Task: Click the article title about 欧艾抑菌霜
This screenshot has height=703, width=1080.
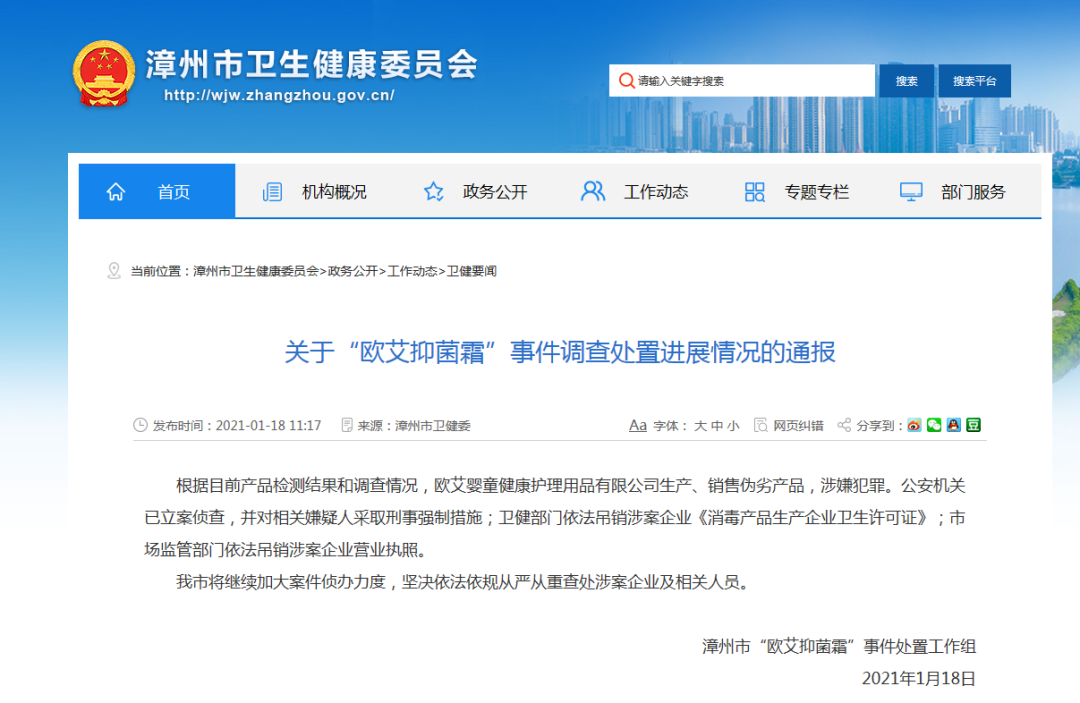Action: (x=560, y=352)
